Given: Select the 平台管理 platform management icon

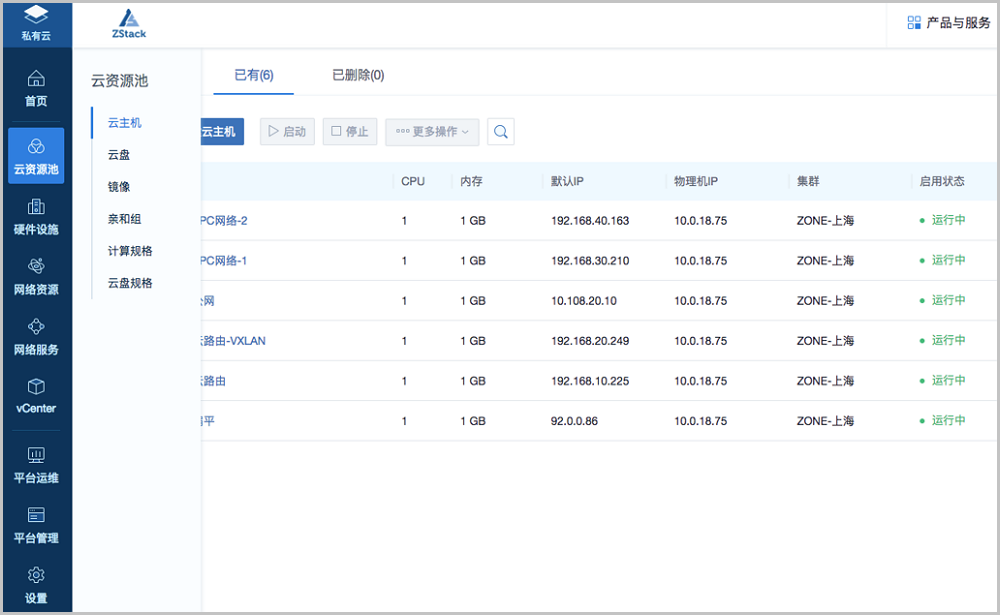Looking at the screenshot, I should click(x=36, y=516).
